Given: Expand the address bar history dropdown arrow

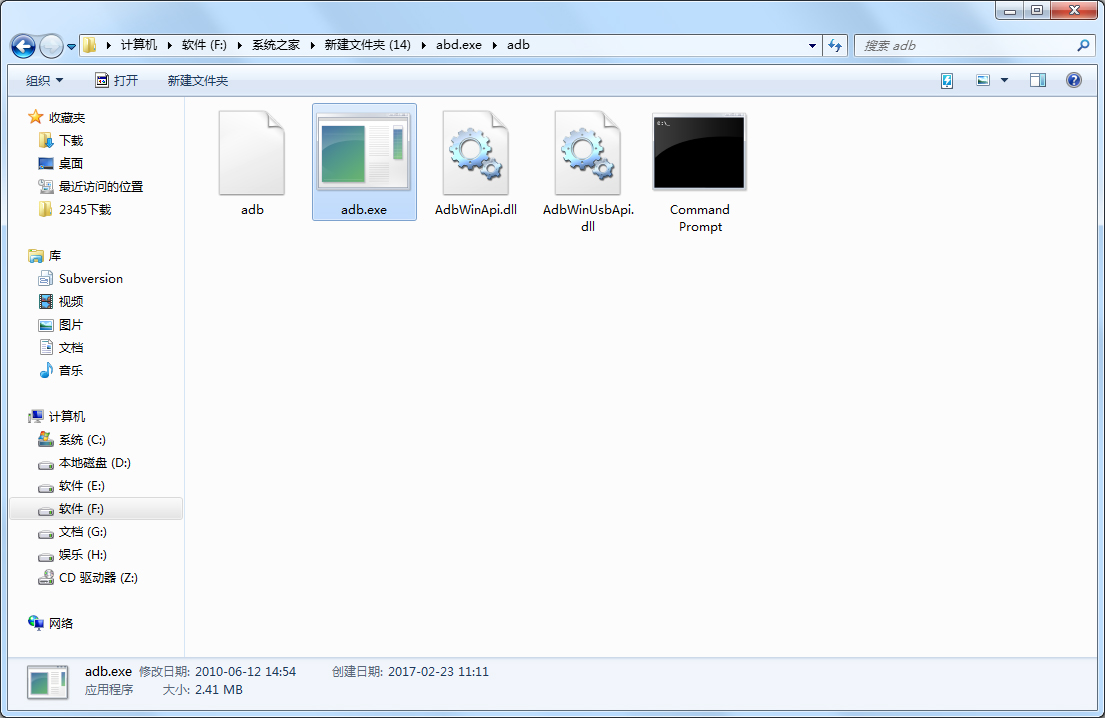Looking at the screenshot, I should [811, 45].
